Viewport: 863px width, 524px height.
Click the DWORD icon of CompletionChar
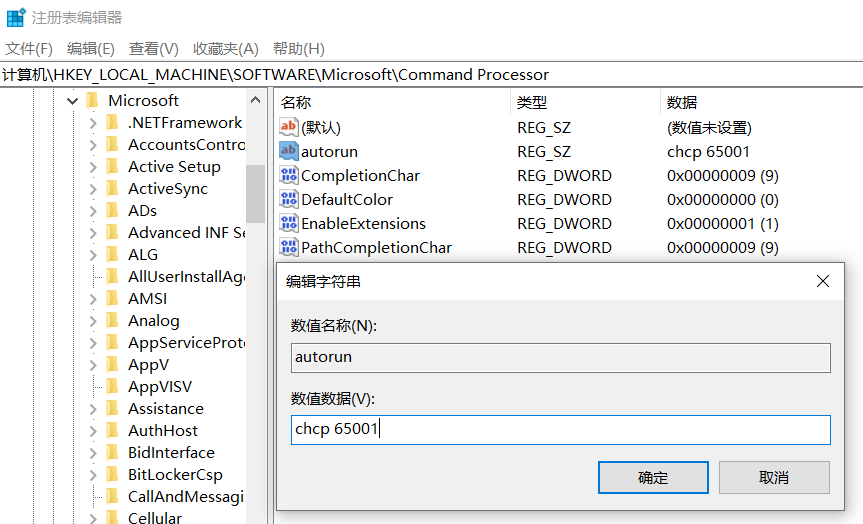(288, 175)
